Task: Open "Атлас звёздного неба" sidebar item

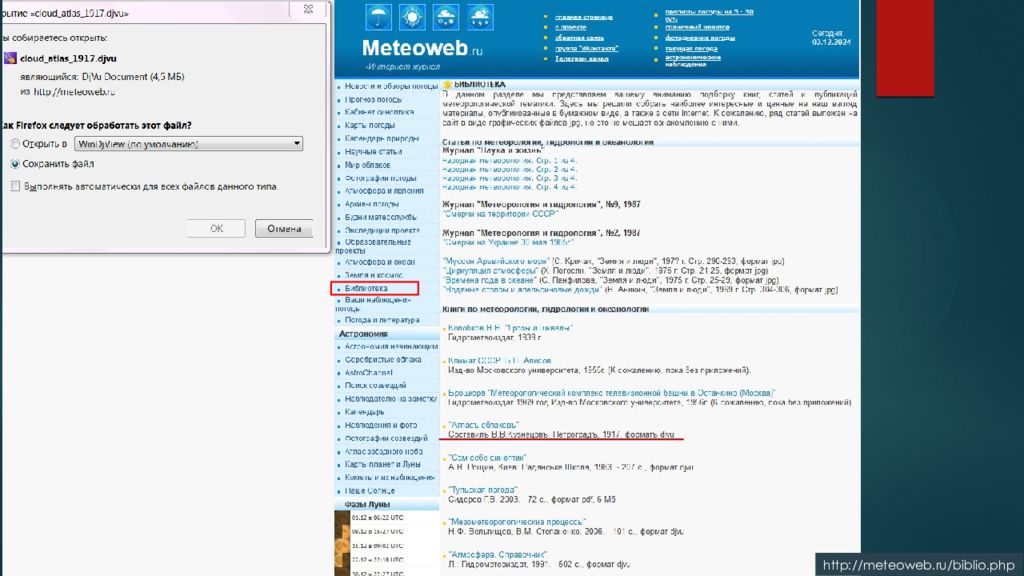Action: pyautogui.click(x=383, y=451)
